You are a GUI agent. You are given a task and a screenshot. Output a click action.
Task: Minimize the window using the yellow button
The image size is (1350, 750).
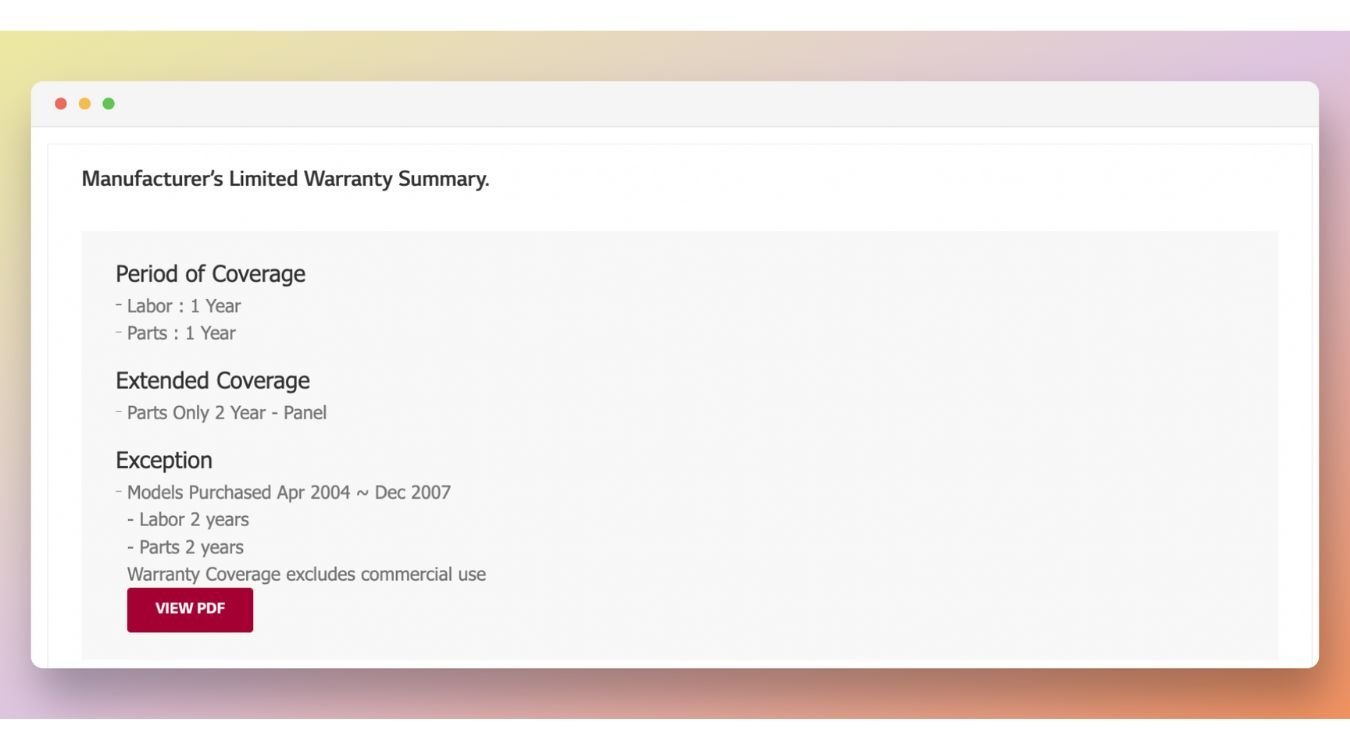(x=85, y=104)
